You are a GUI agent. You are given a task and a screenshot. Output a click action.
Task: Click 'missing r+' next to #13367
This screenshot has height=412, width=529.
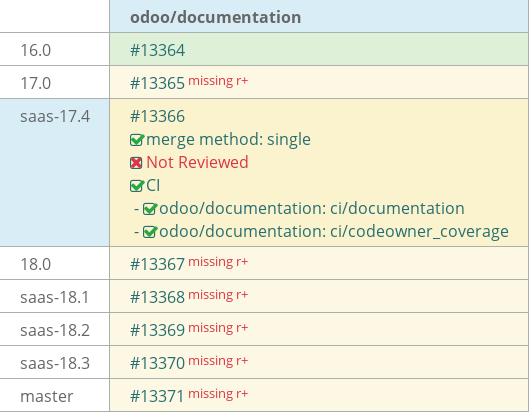[x=218, y=262]
